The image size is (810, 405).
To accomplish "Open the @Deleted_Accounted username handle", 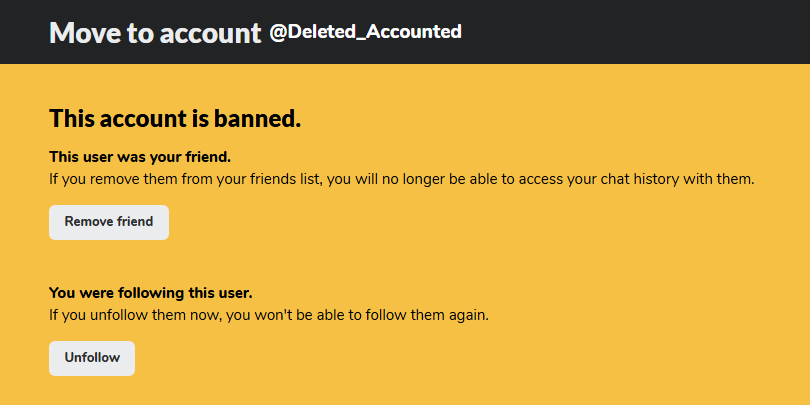I will pyautogui.click(x=365, y=32).
